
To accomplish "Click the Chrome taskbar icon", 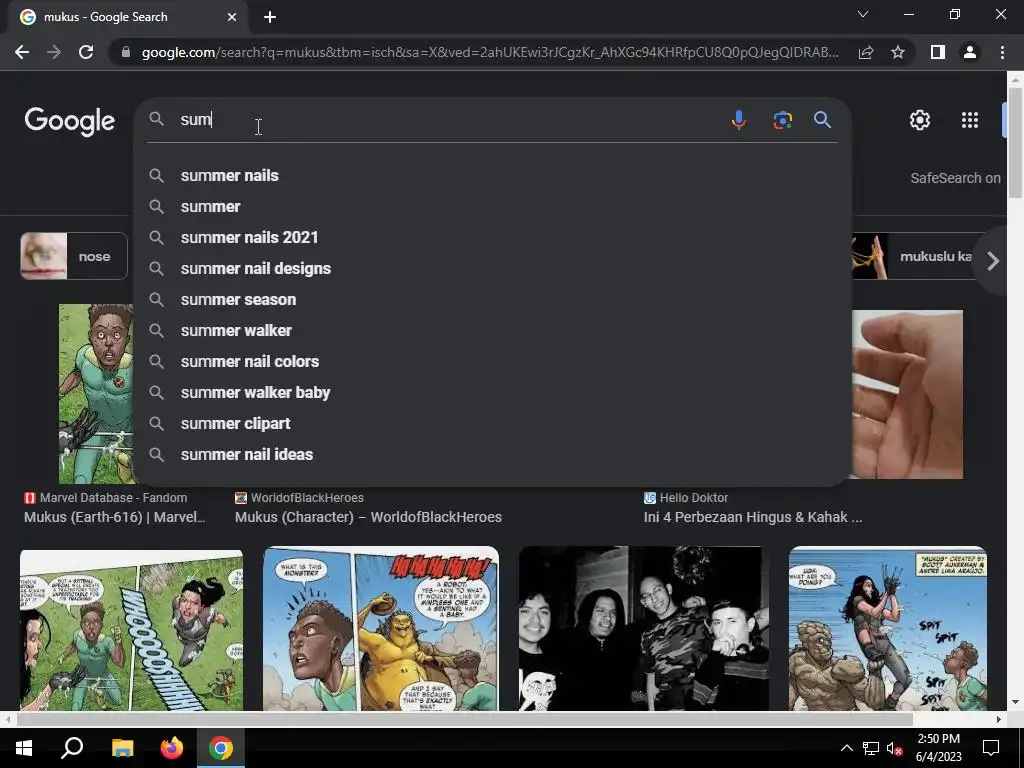I will [221, 748].
